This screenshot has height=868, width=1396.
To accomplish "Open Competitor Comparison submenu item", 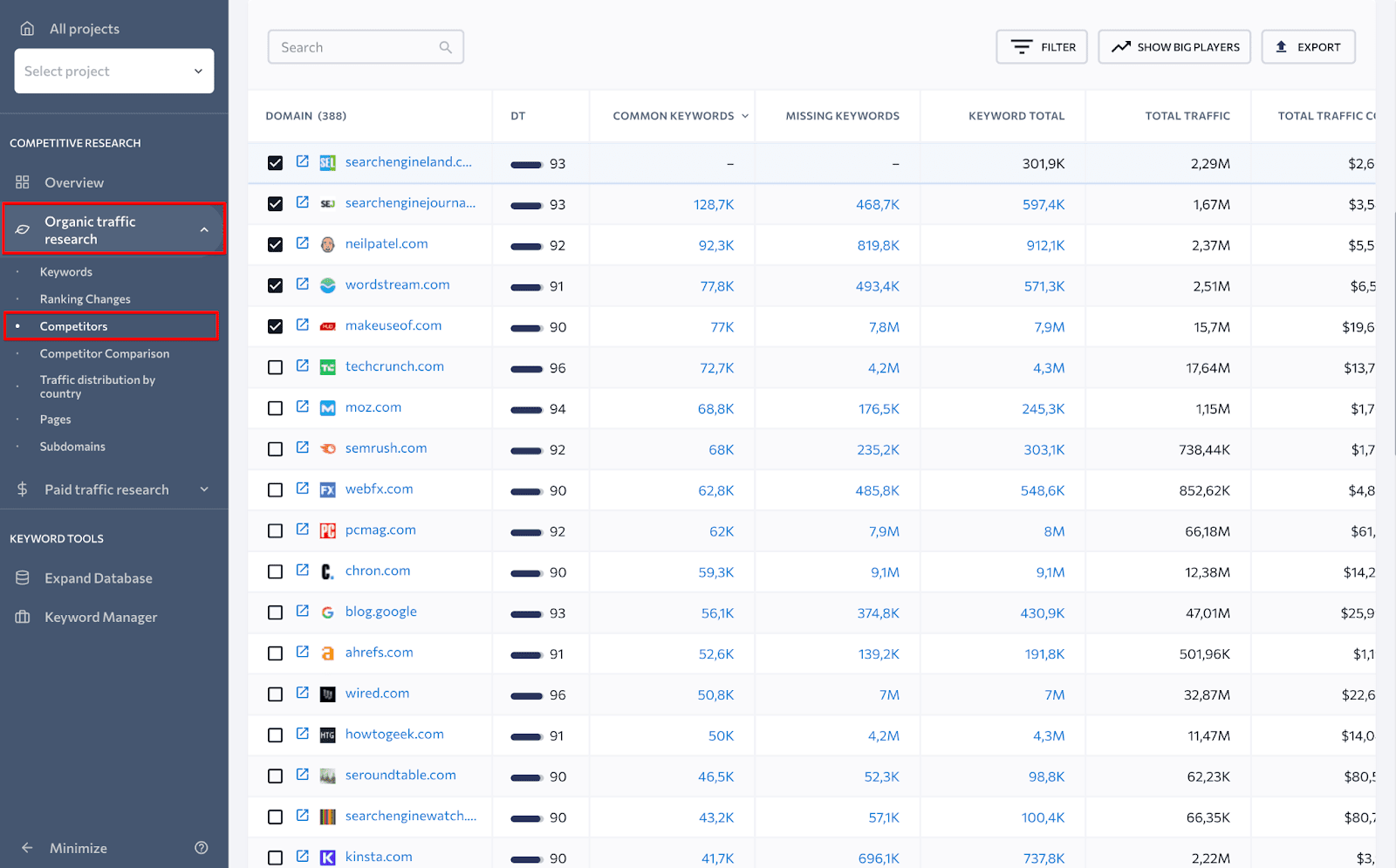I will click(105, 353).
